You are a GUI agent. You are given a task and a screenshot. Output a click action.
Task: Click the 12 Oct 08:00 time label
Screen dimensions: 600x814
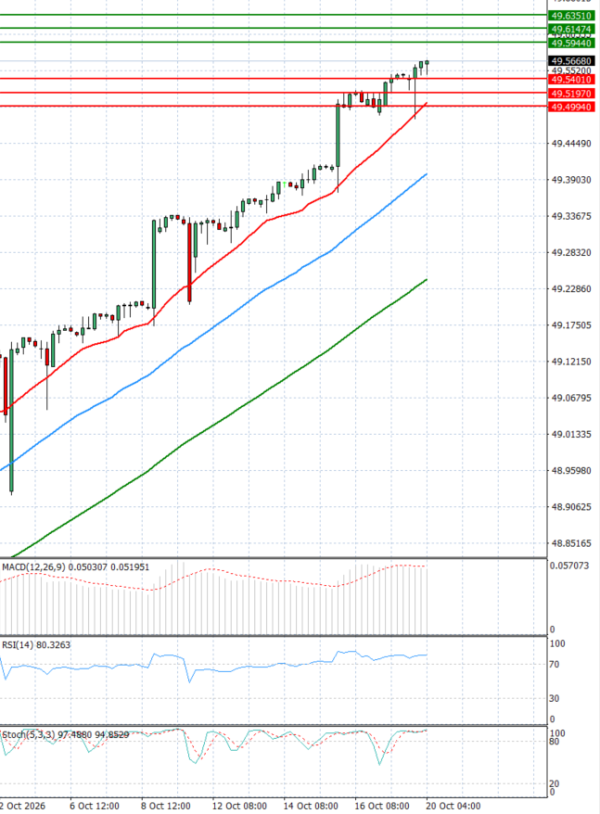point(240,806)
